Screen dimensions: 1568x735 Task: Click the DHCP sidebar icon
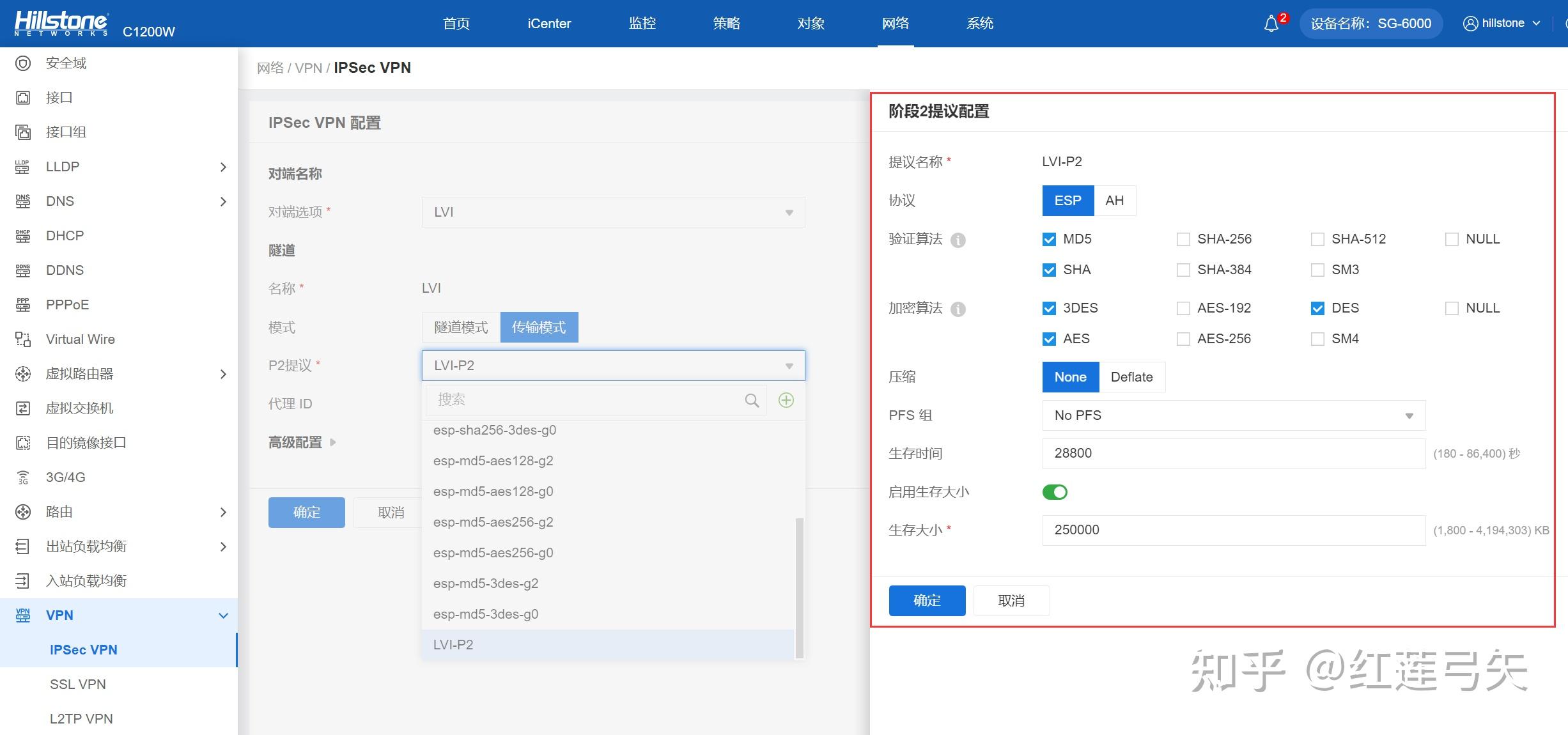pyautogui.click(x=22, y=235)
